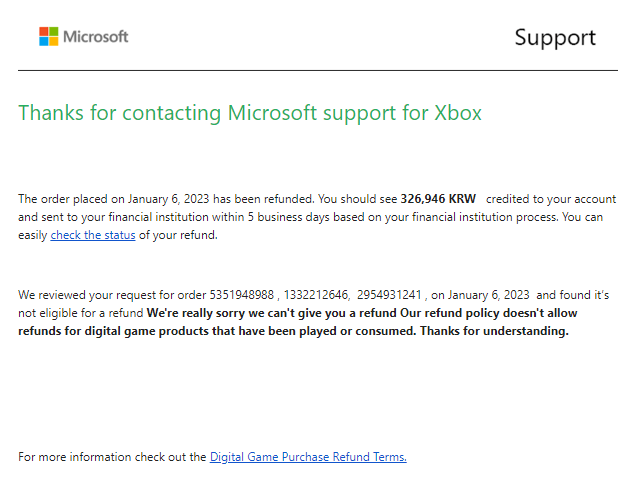
Task: Click "of your refund" text after link
Action: [x=178, y=235]
